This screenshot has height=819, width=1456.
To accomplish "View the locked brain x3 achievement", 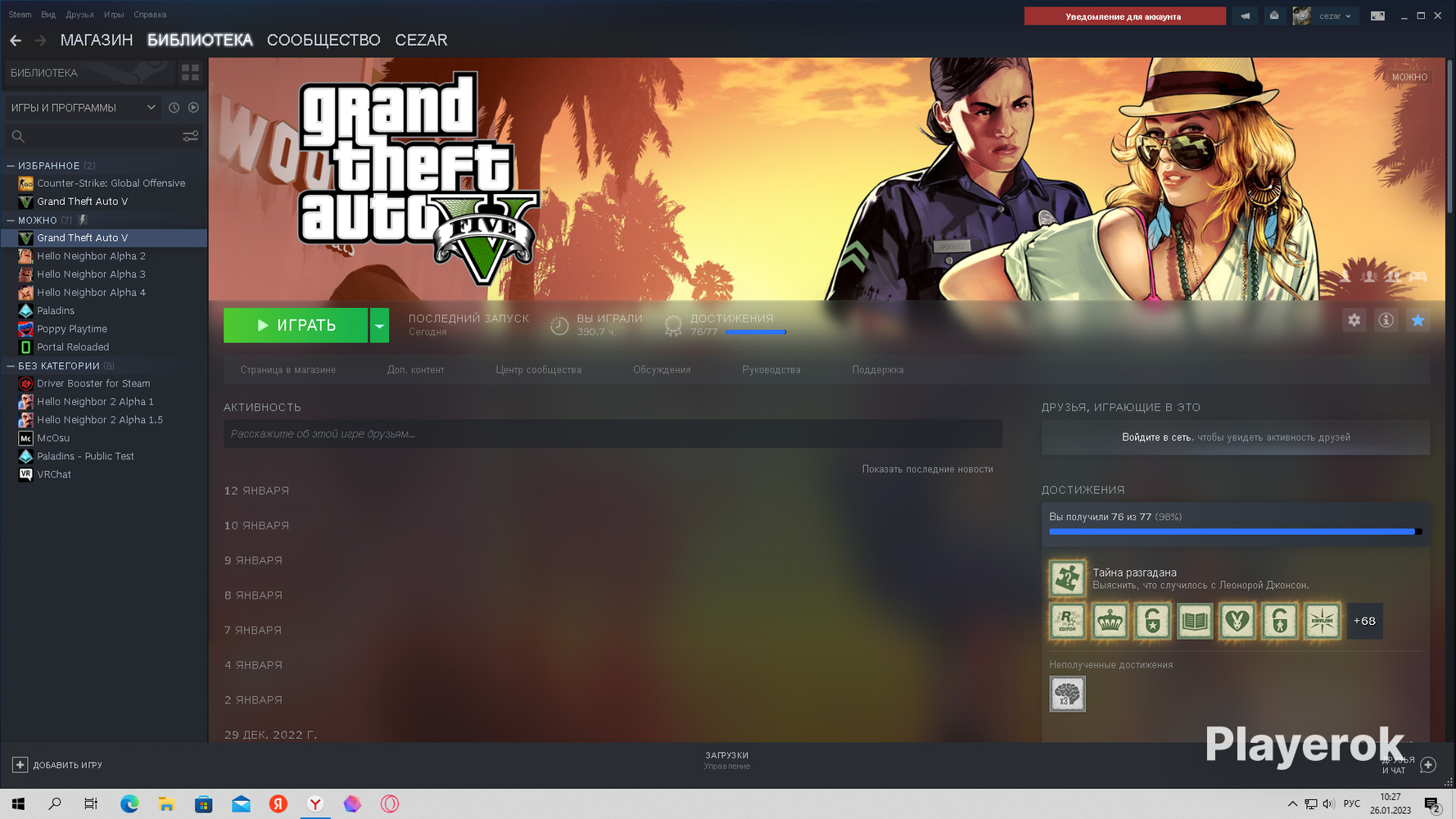I will [1068, 694].
